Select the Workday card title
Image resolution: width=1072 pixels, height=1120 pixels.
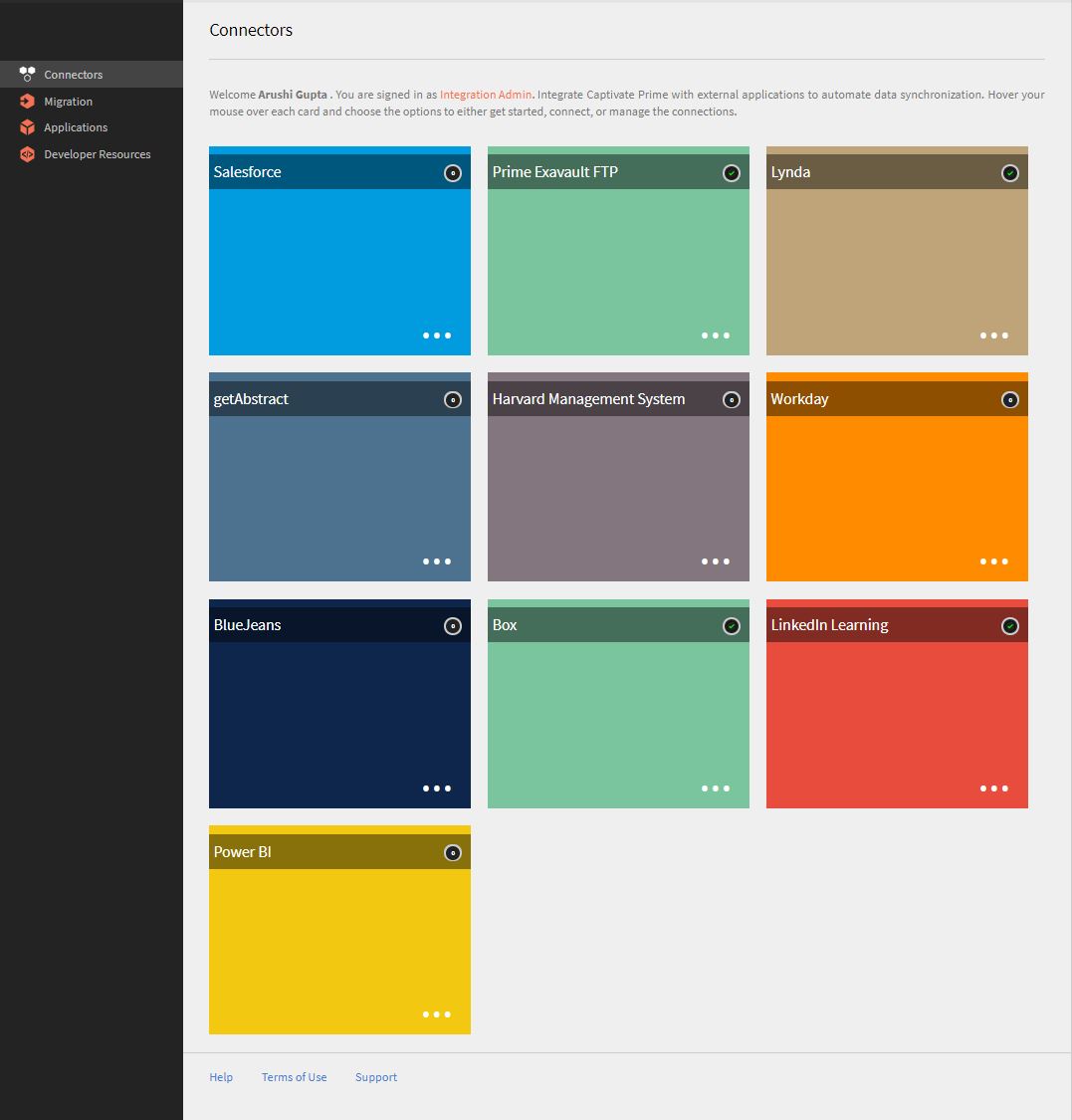tap(799, 399)
